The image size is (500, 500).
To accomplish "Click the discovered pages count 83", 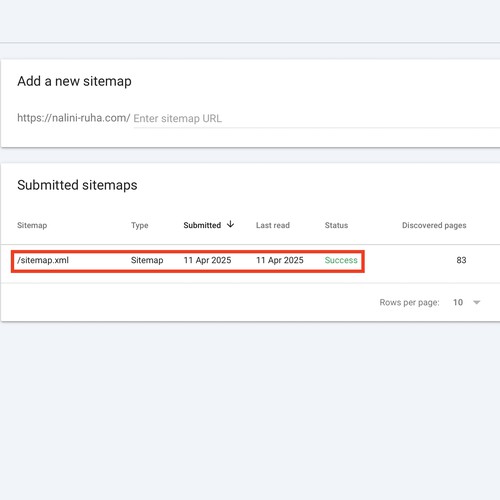I will (461, 260).
